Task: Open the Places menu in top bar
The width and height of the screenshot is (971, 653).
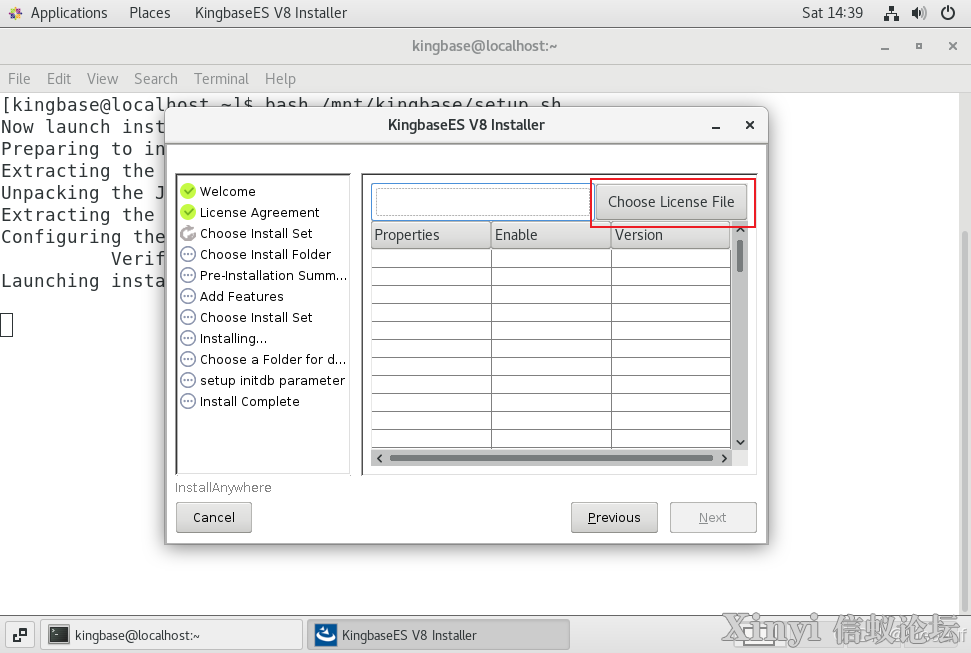Action: click(150, 13)
